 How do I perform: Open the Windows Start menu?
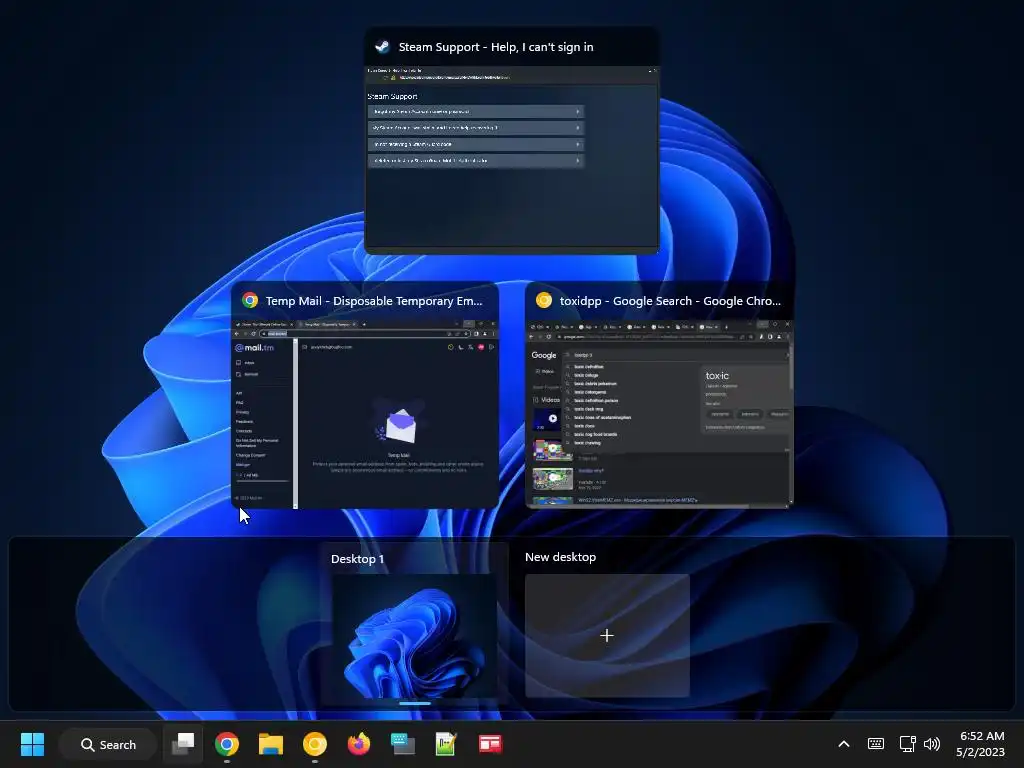(32, 744)
